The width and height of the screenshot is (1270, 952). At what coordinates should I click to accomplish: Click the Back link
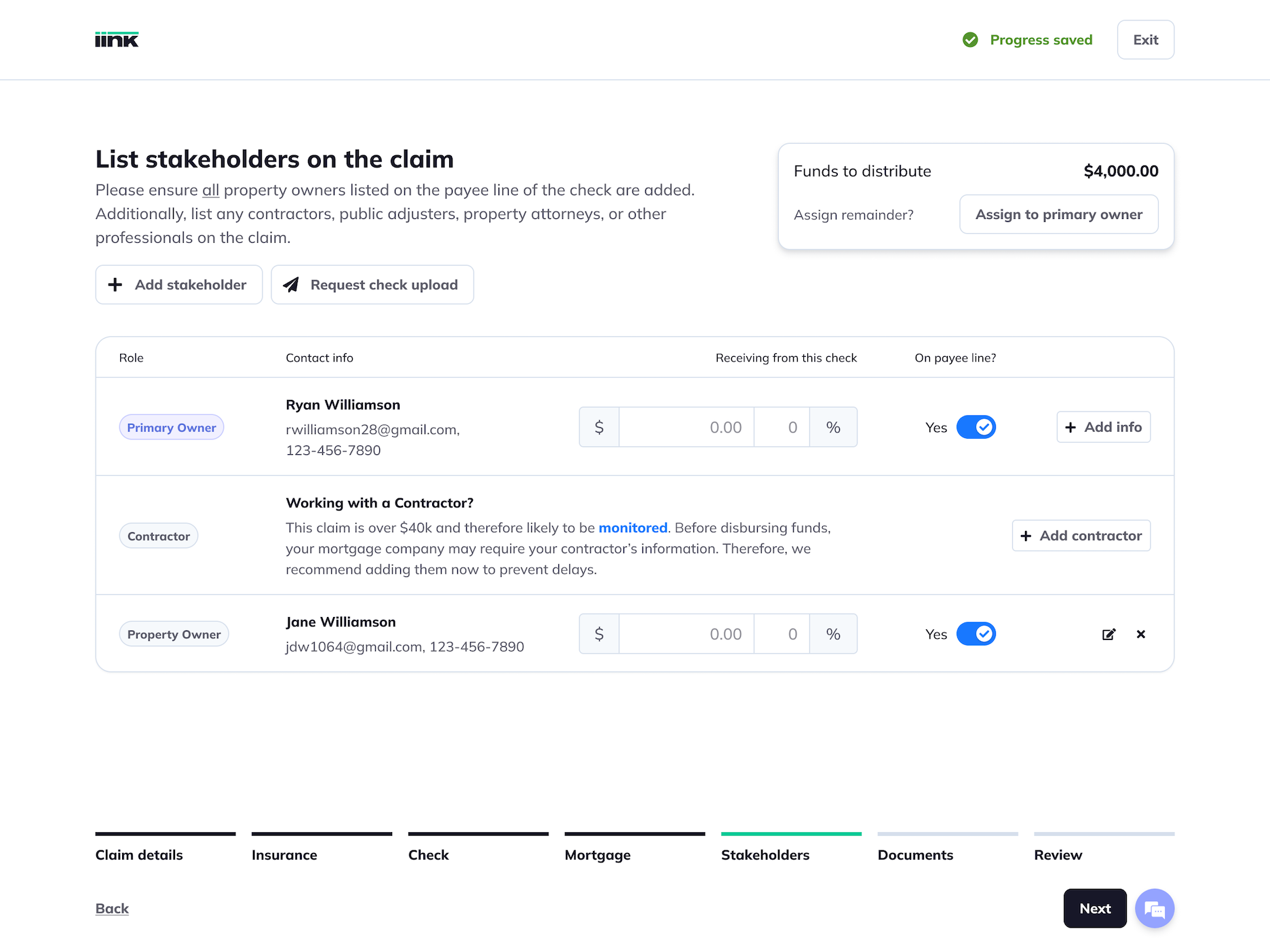point(112,909)
